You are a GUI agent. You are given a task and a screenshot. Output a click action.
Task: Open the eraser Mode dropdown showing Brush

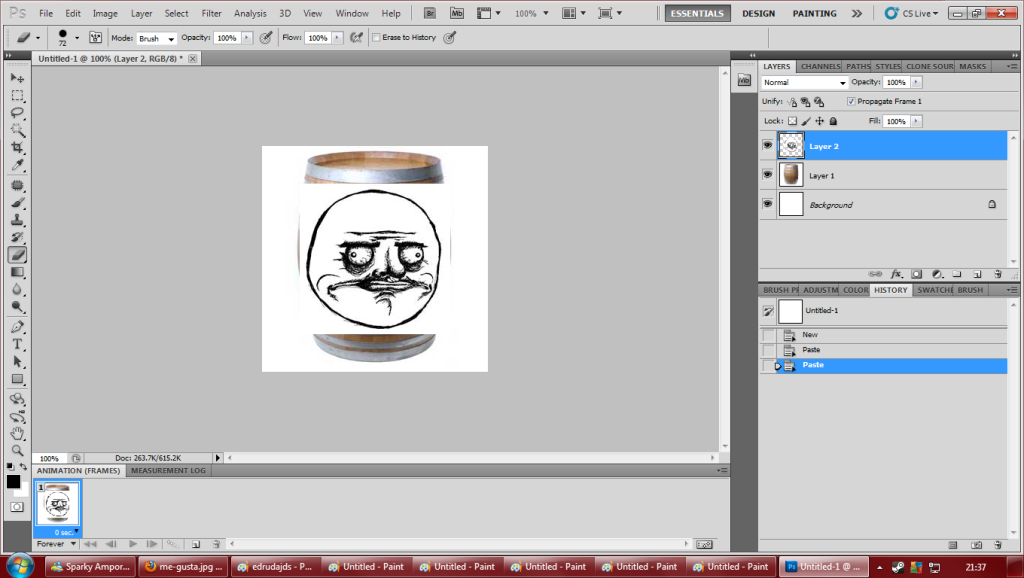coord(156,39)
